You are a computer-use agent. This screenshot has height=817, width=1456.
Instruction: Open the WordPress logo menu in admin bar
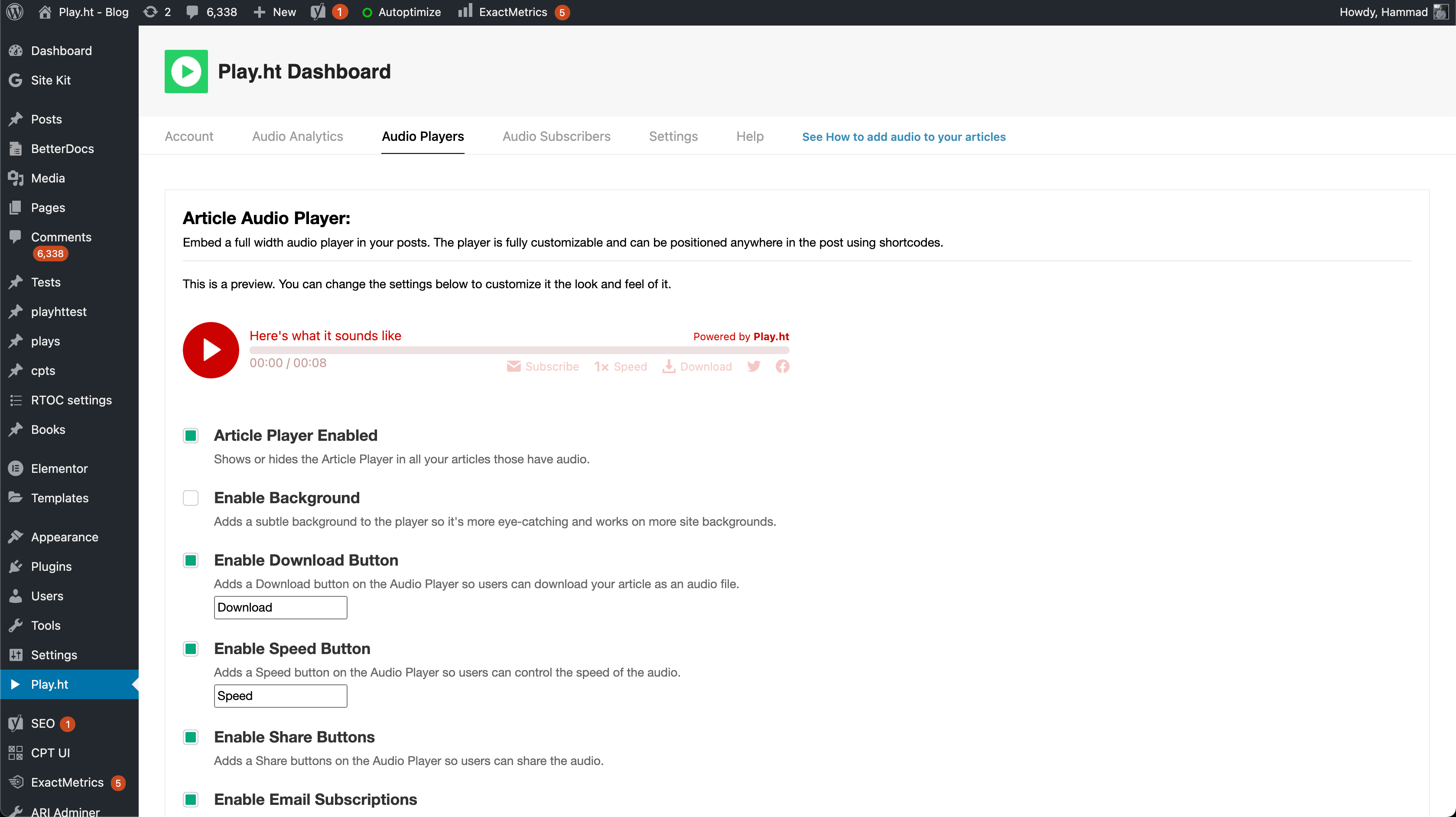15,12
